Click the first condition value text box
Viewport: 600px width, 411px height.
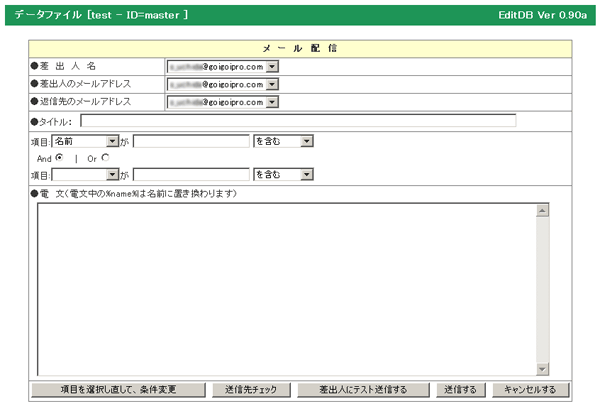coord(191,142)
